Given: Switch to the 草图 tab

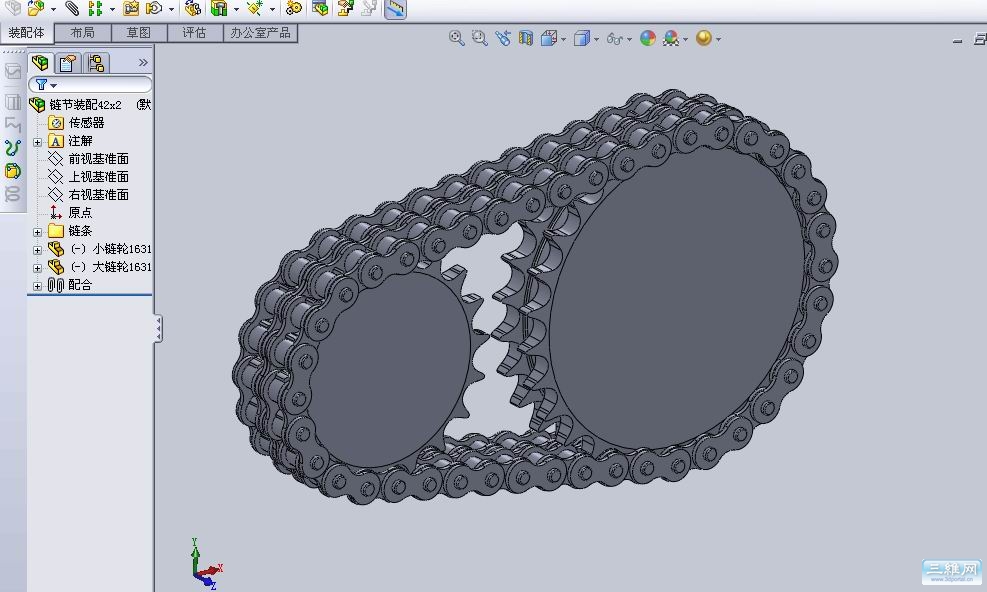Looking at the screenshot, I should tap(138, 33).
